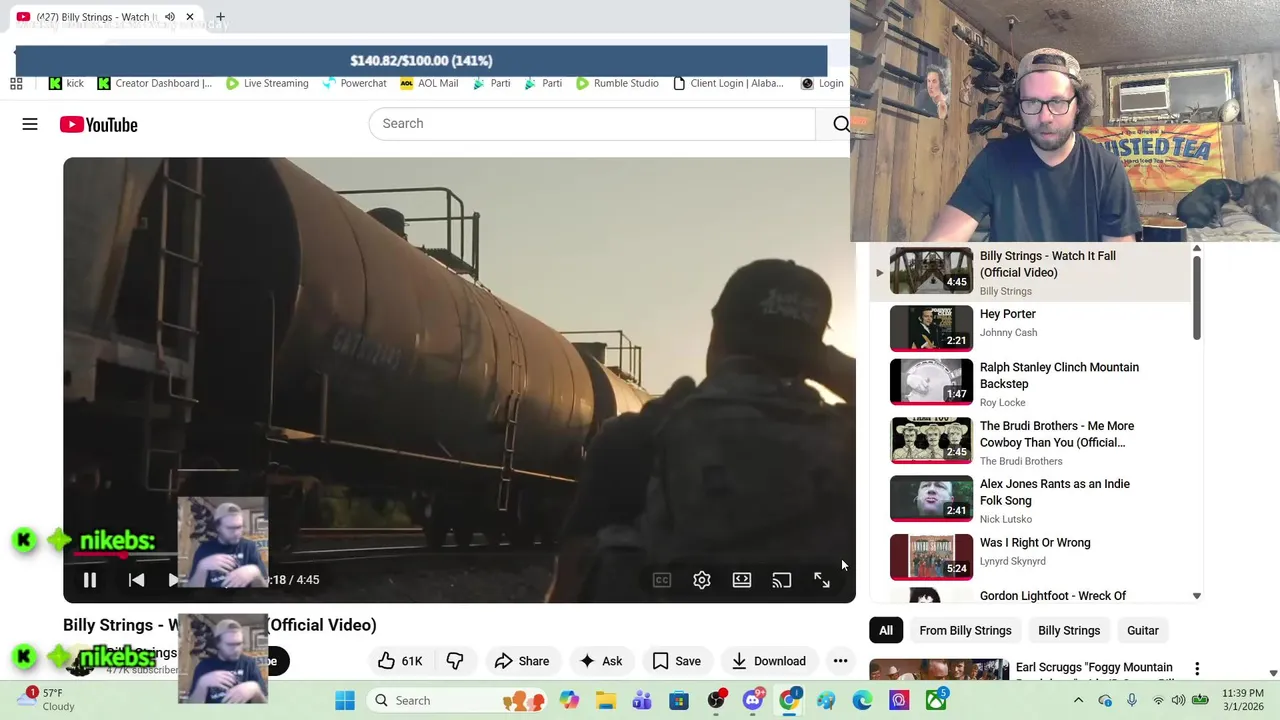Open a new browser tab
1280x720 pixels.
pos(220,17)
